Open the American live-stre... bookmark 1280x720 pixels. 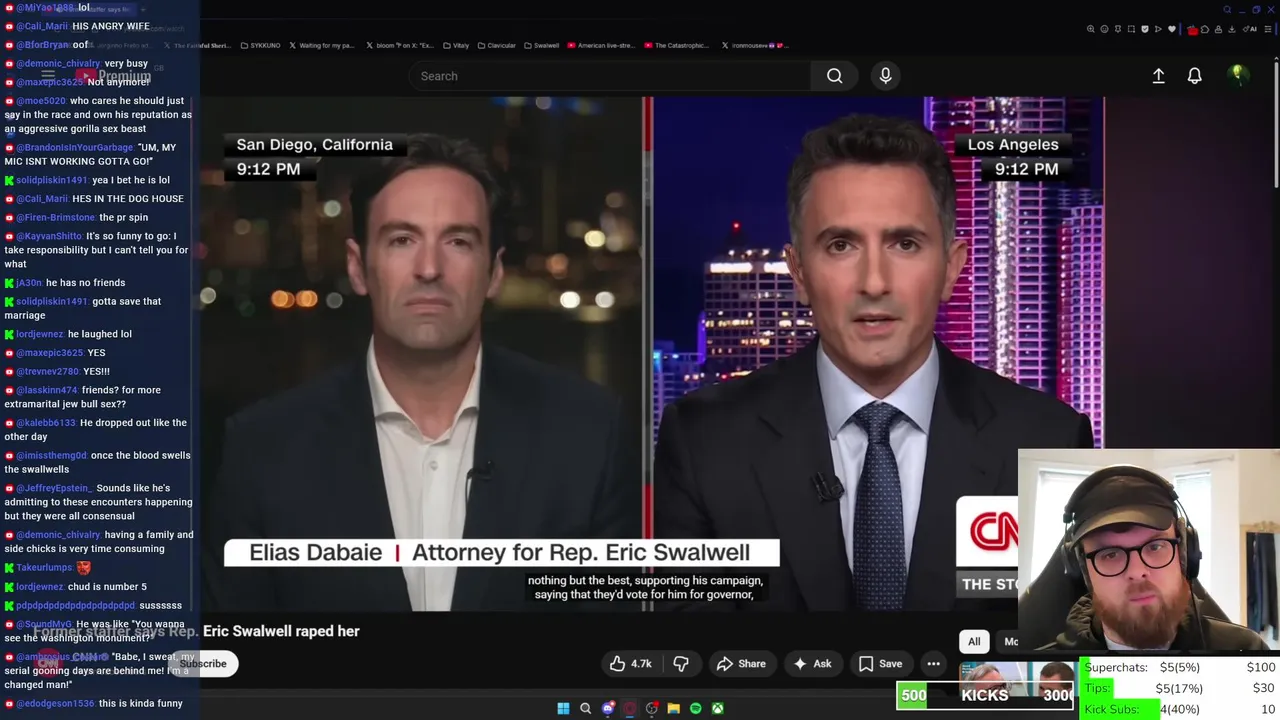[600, 45]
